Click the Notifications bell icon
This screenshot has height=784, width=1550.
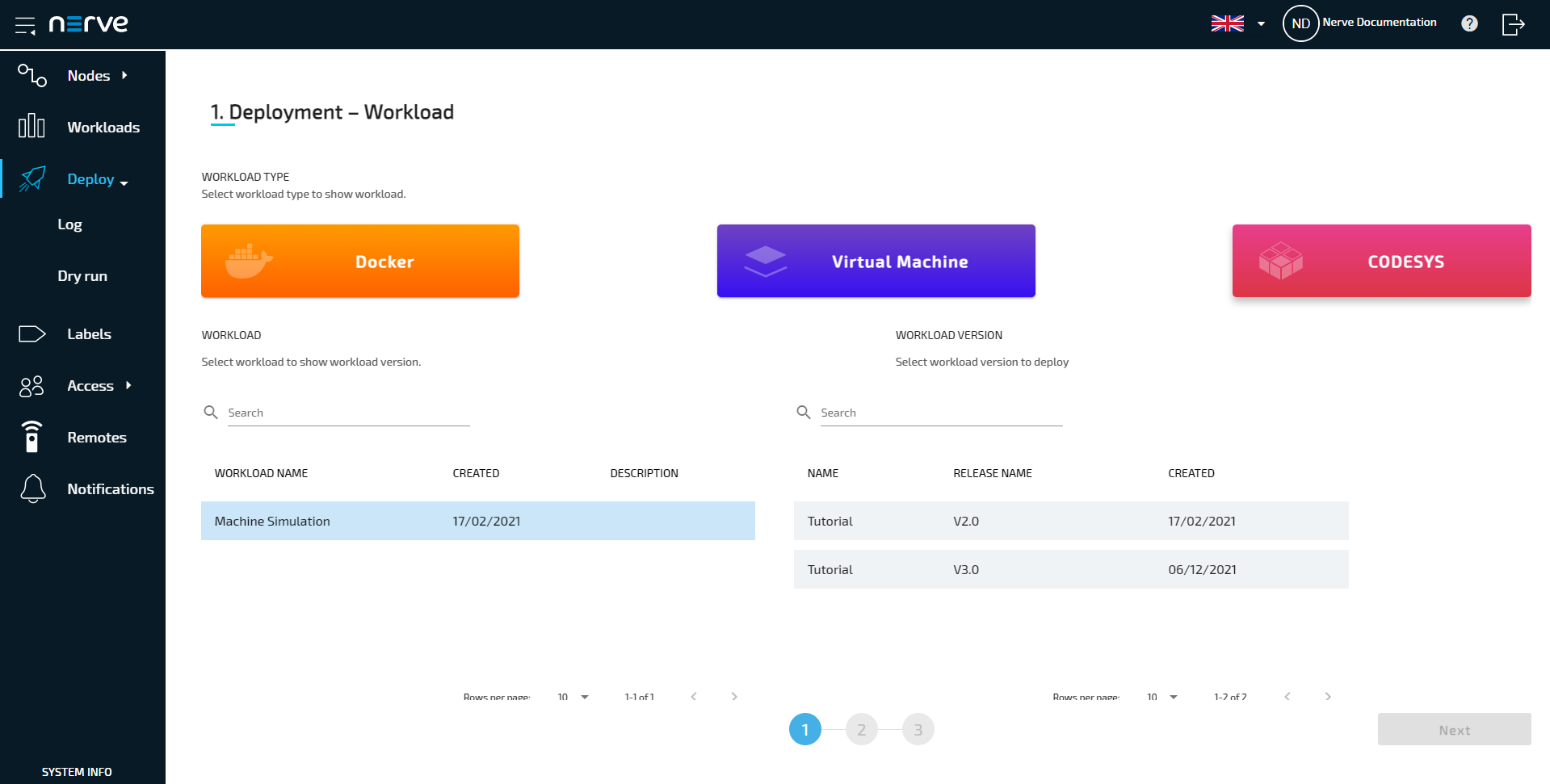click(x=32, y=488)
